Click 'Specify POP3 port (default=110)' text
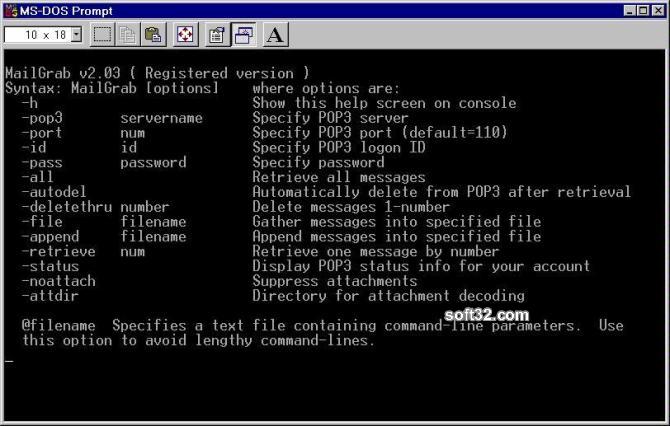 tap(380, 132)
